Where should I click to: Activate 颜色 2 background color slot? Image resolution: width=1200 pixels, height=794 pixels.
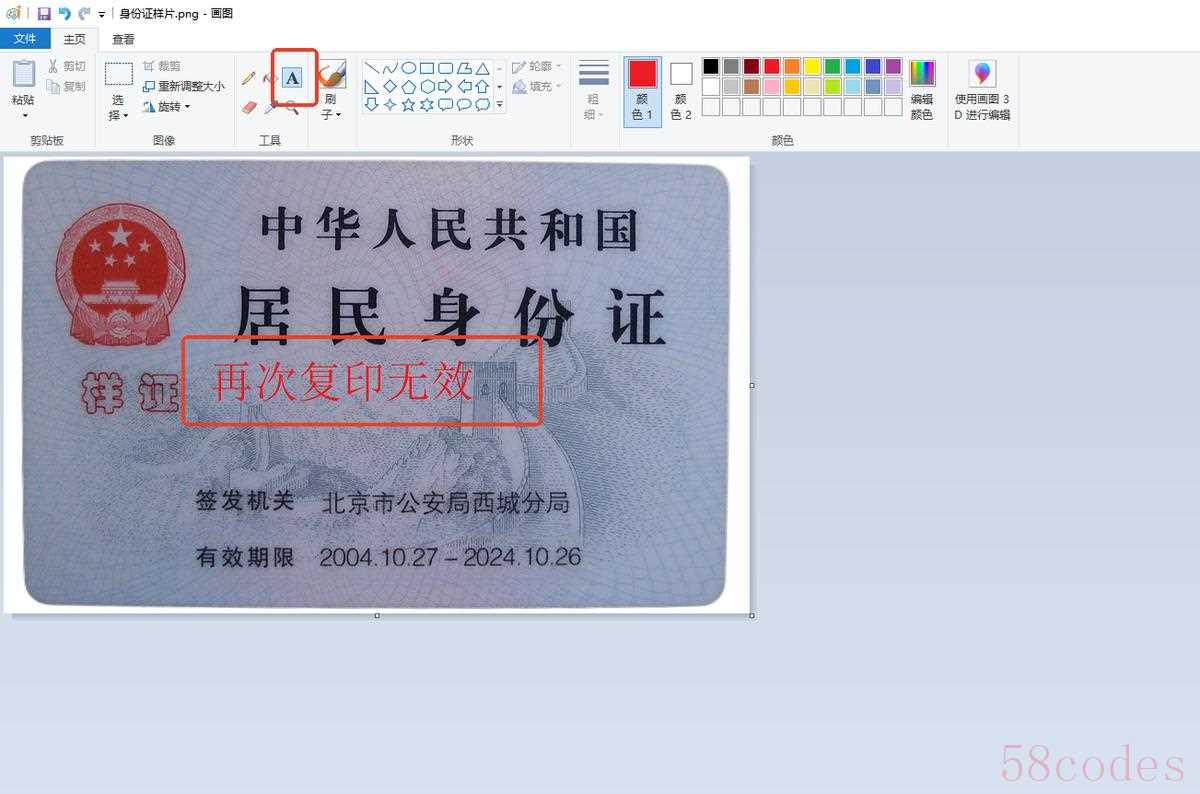pos(681,90)
